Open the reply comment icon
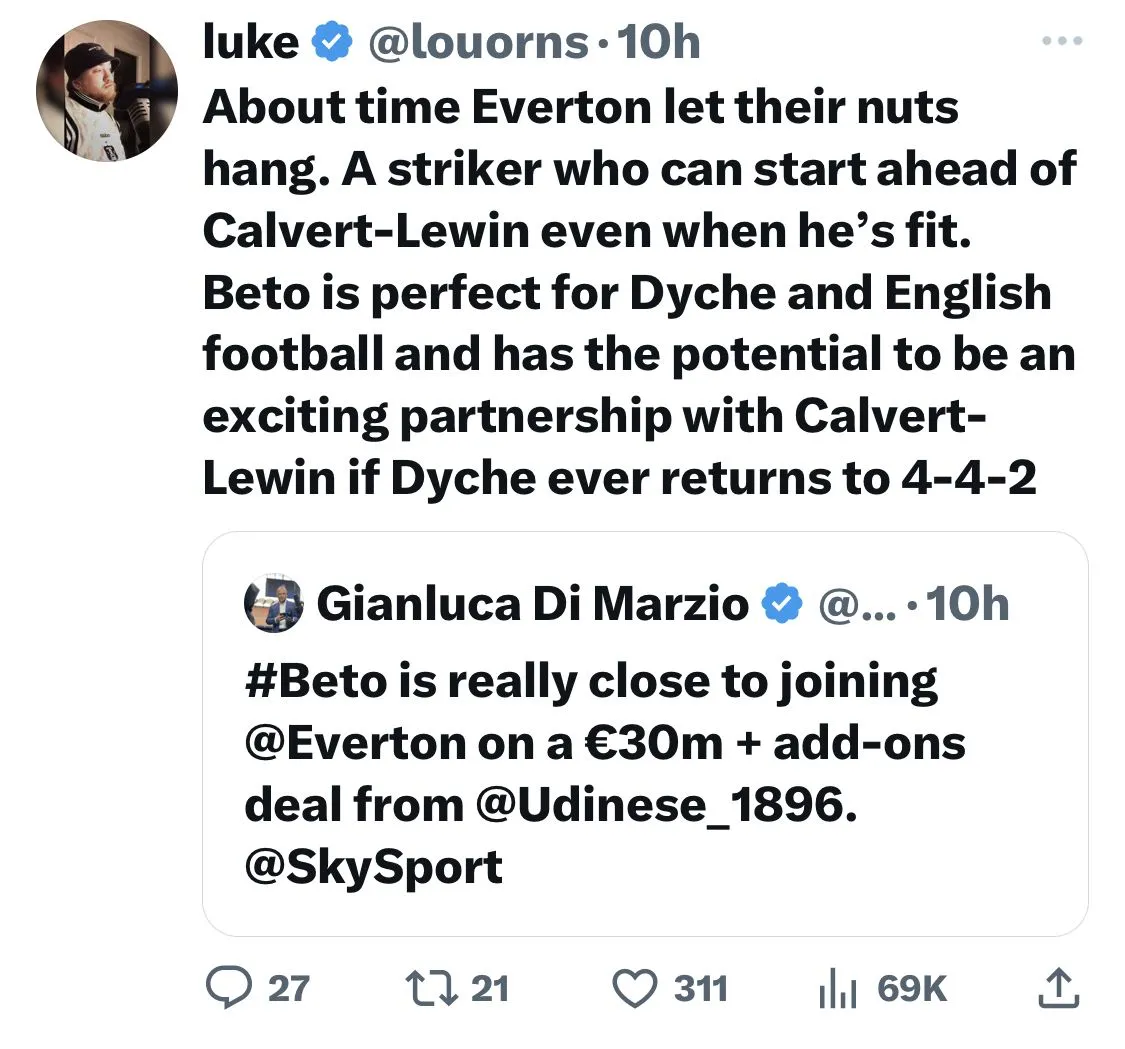Image resolution: width=1125 pixels, height=1049 pixels. click(x=224, y=989)
